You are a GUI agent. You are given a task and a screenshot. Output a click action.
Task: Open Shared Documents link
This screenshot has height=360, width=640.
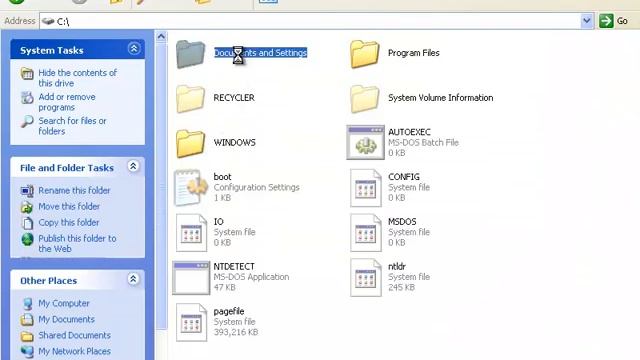pyautogui.click(x=74, y=335)
